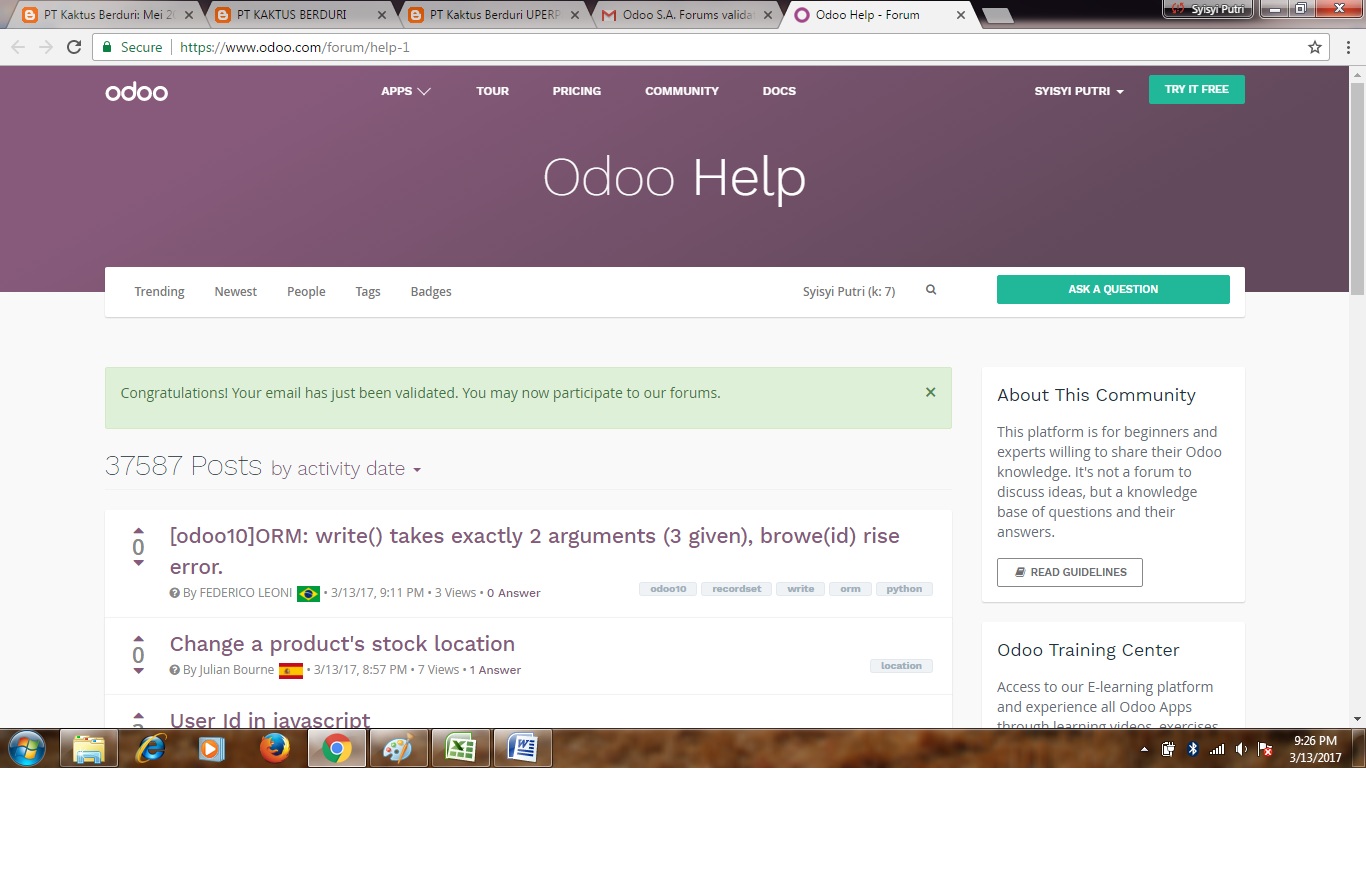Go back using the browser back arrow
The width and height of the screenshot is (1366, 880).
[18, 47]
